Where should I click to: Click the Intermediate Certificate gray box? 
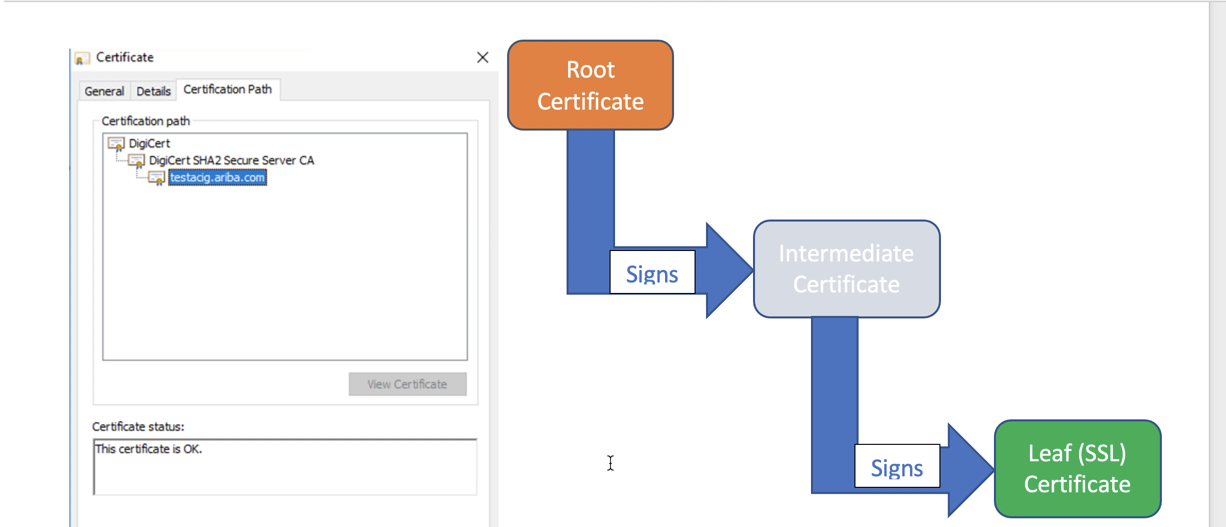(x=846, y=269)
